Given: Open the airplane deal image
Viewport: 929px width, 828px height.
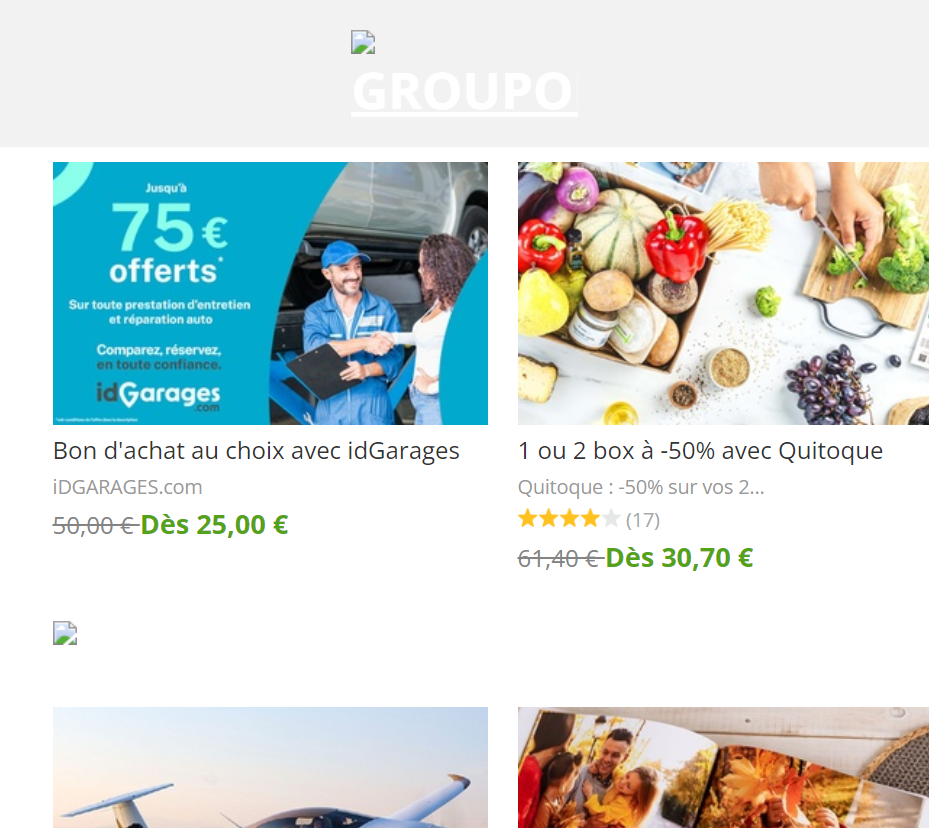Looking at the screenshot, I should [270, 767].
